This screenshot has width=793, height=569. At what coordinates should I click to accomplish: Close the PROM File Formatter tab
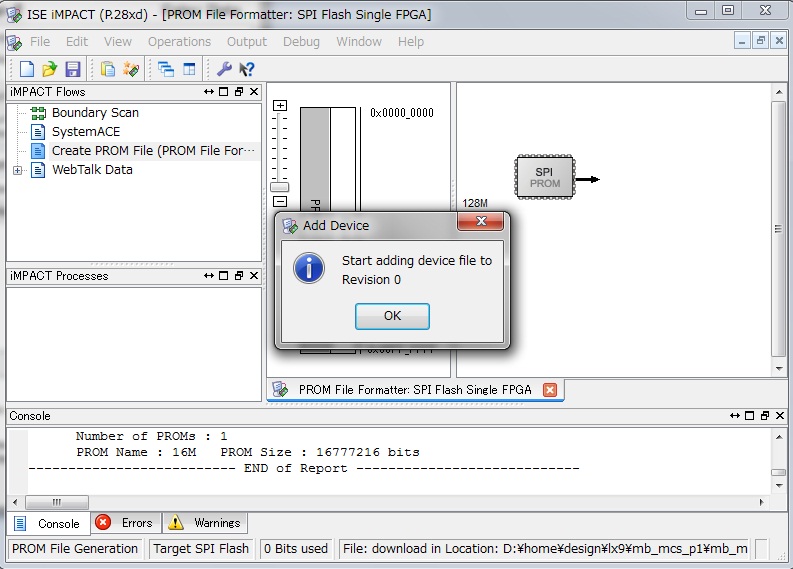[550, 389]
